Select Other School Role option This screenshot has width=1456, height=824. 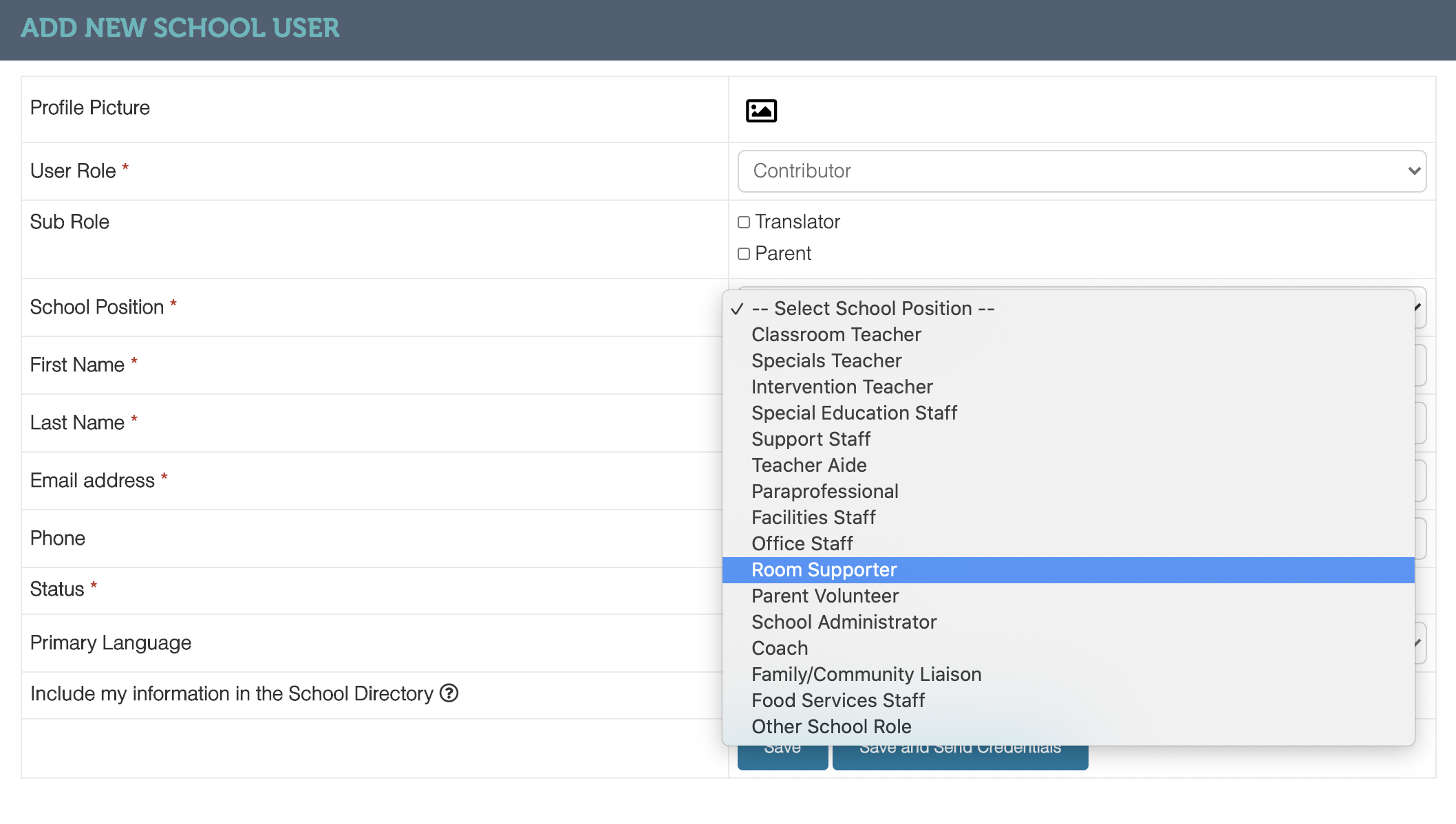click(x=831, y=727)
